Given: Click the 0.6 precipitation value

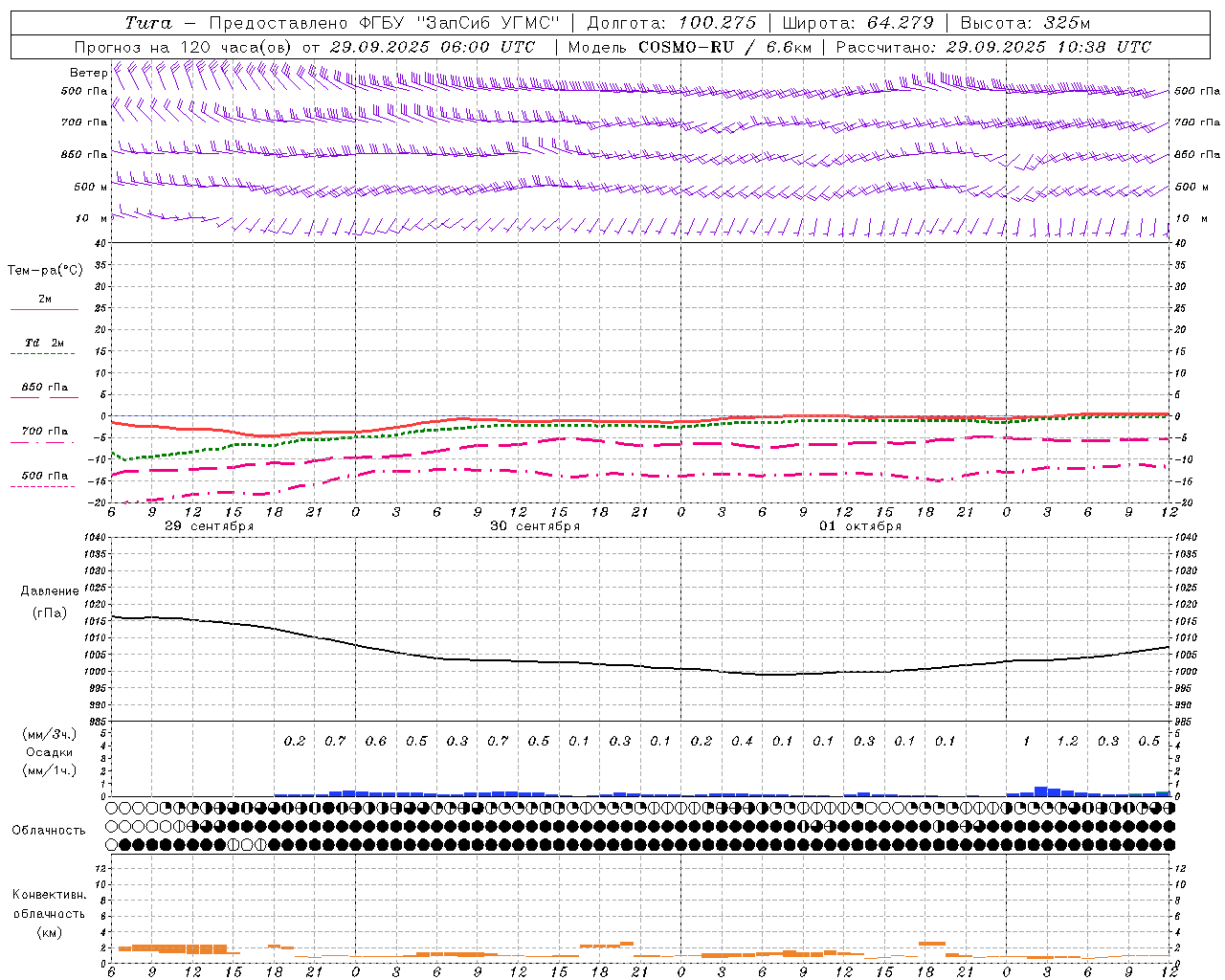Looking at the screenshot, I should (x=376, y=742).
